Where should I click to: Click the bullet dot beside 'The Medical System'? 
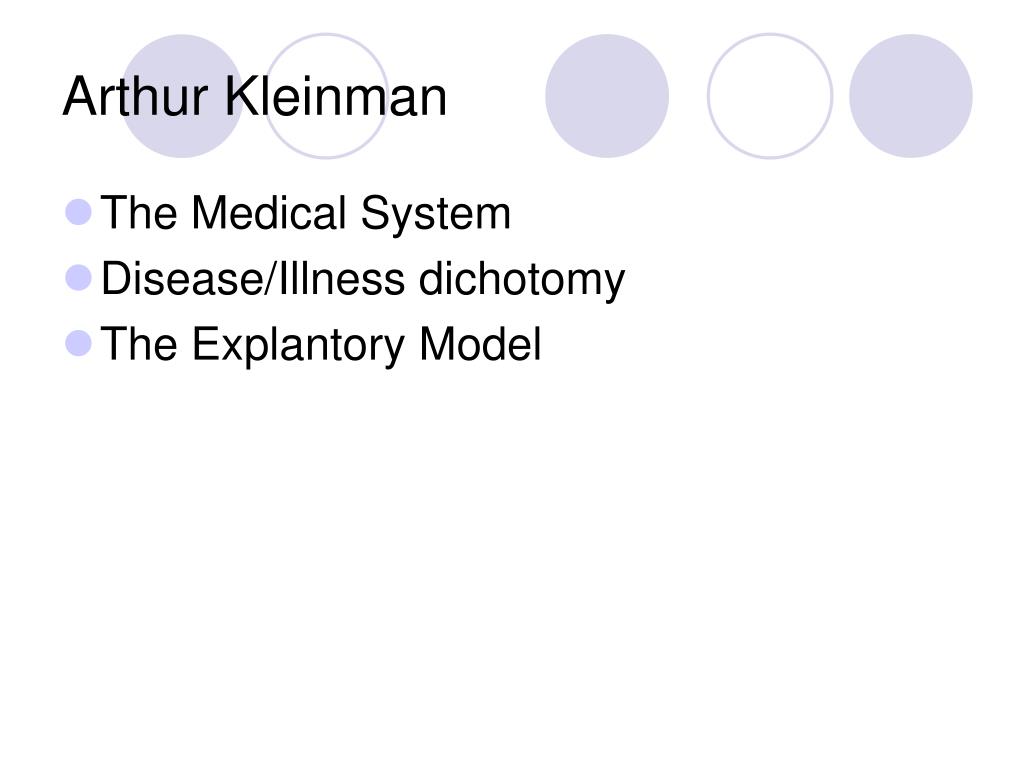click(78, 212)
